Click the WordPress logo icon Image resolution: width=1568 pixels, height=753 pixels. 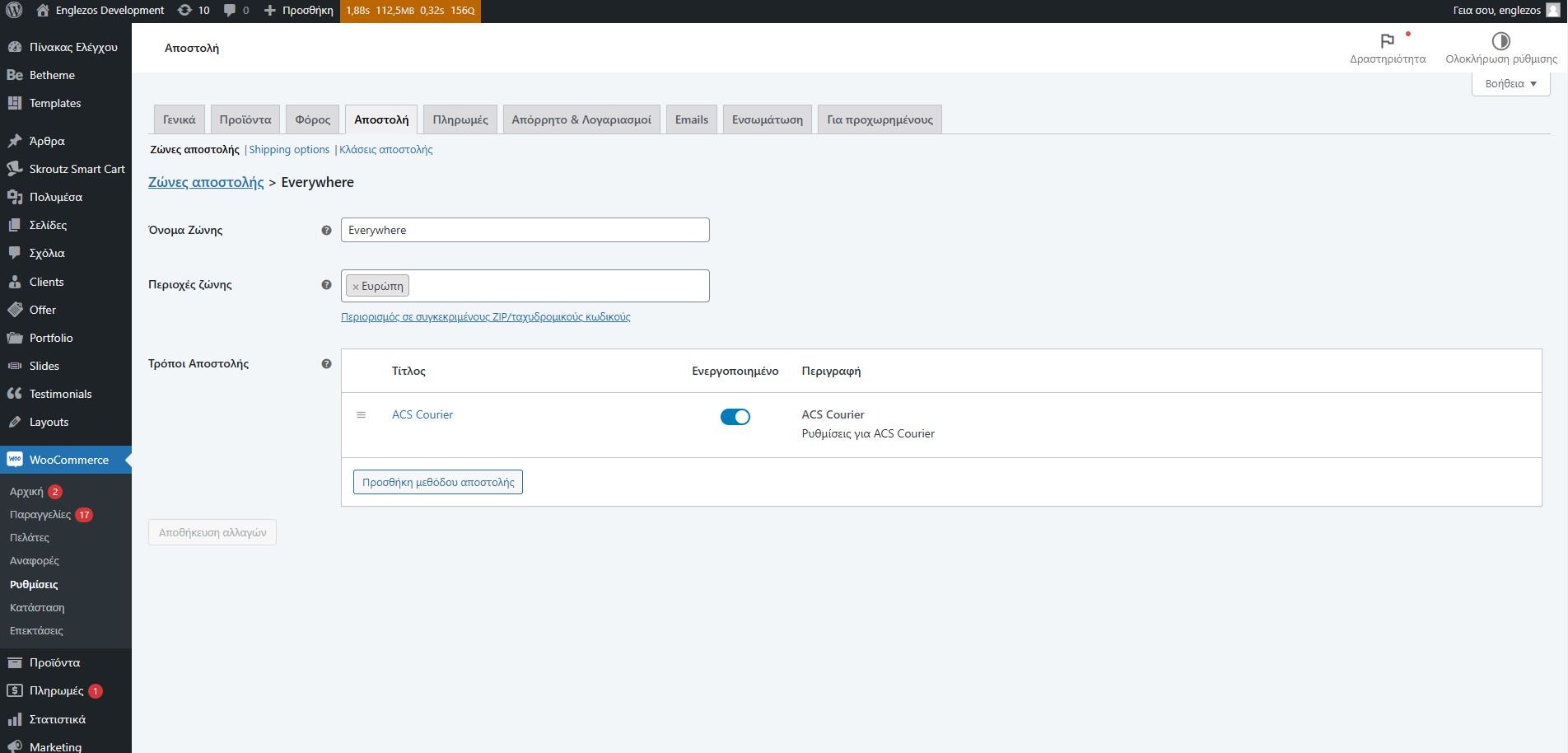coord(14,11)
